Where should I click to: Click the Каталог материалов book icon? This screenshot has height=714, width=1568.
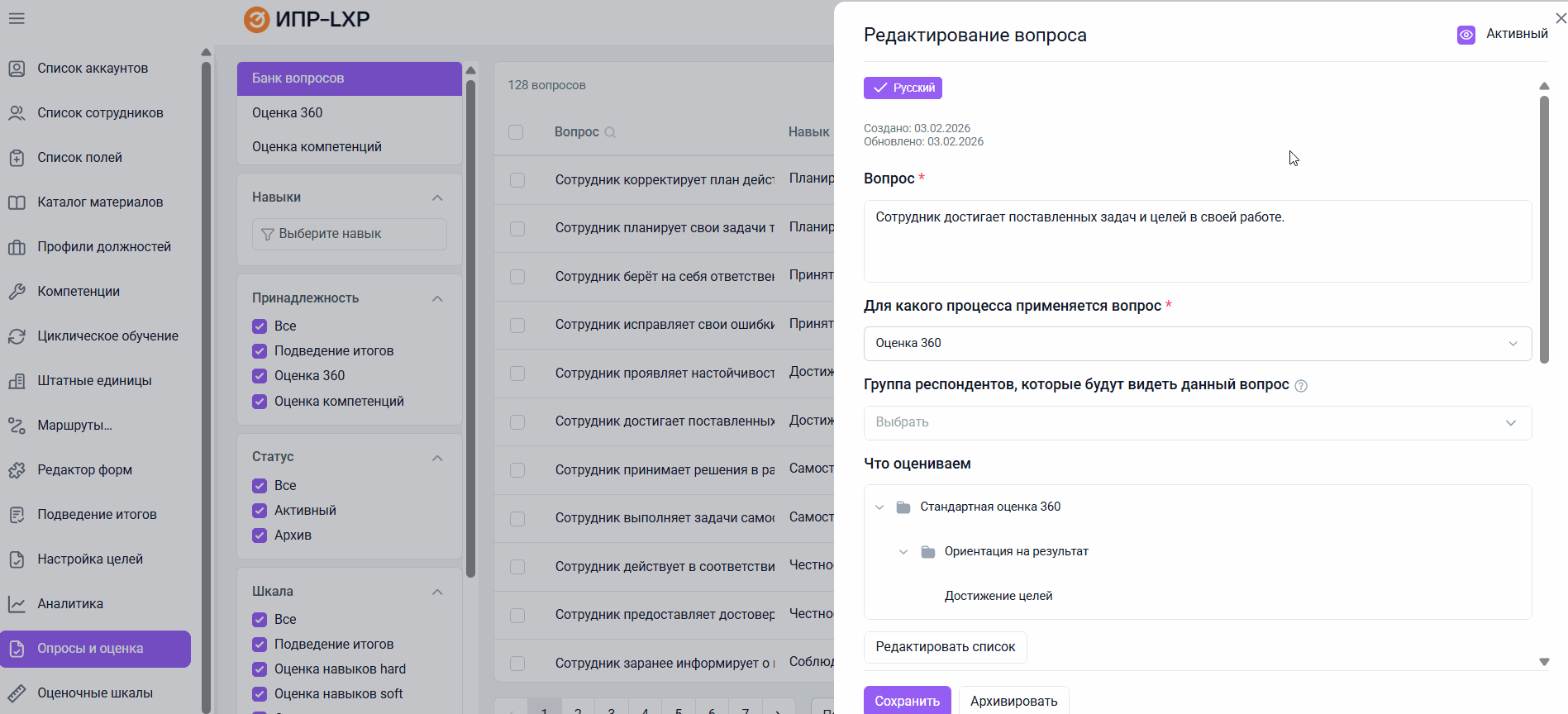tap(17, 202)
